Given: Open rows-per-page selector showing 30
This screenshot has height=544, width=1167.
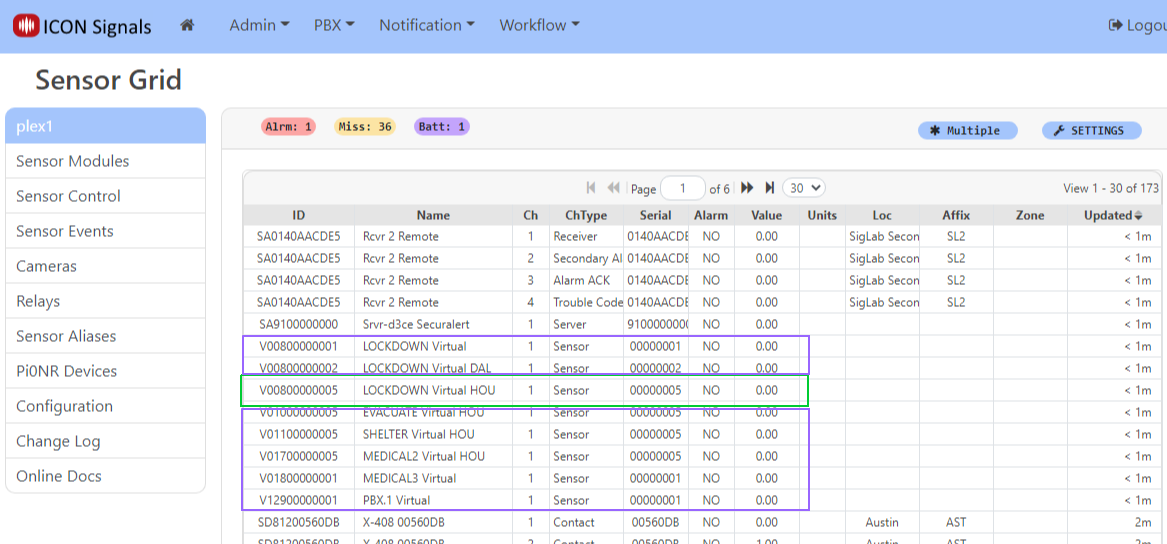Looking at the screenshot, I should (x=803, y=188).
